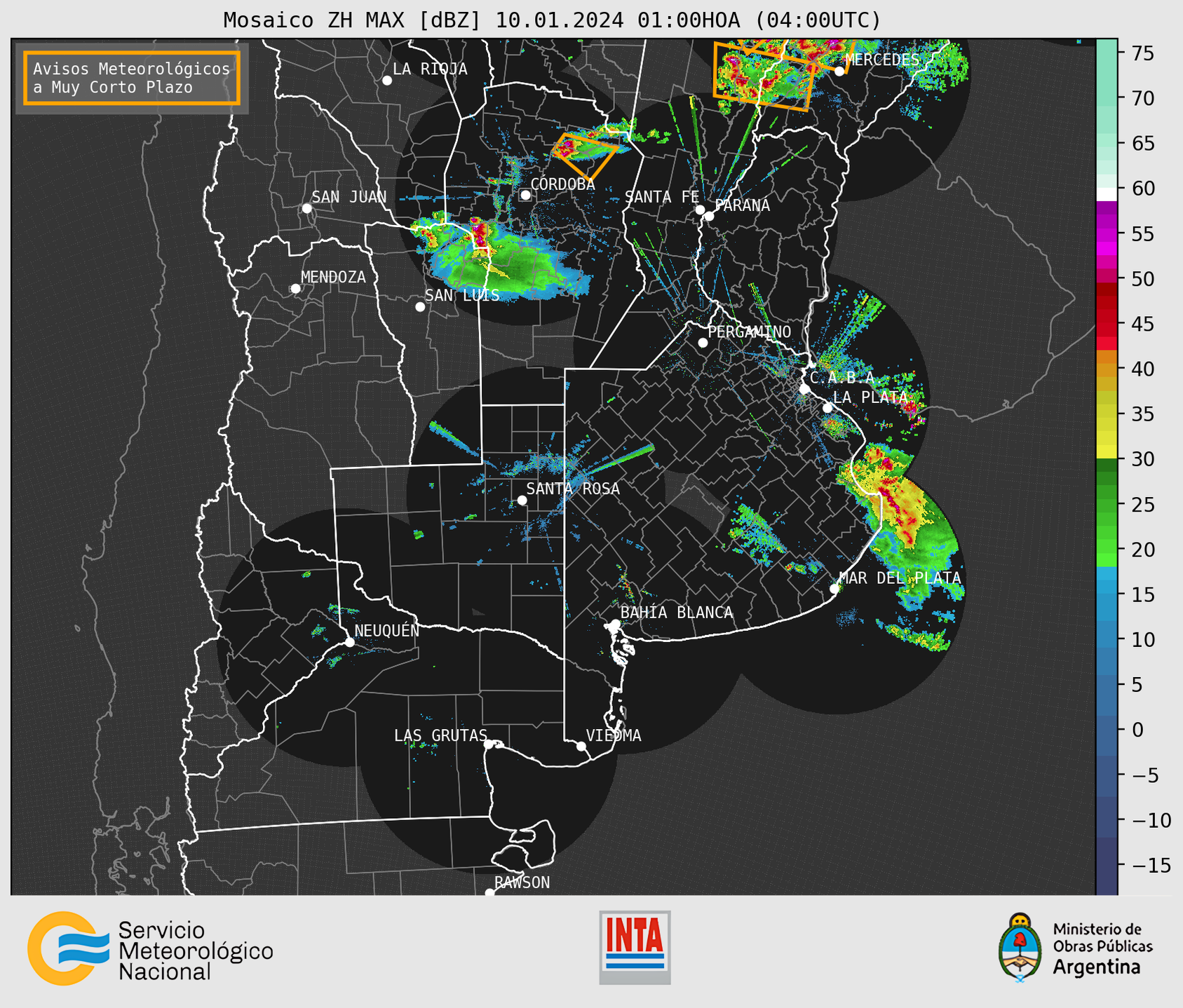Click the MAR DEL PLATA city label
This screenshot has width=1183, height=1008.
point(900,578)
